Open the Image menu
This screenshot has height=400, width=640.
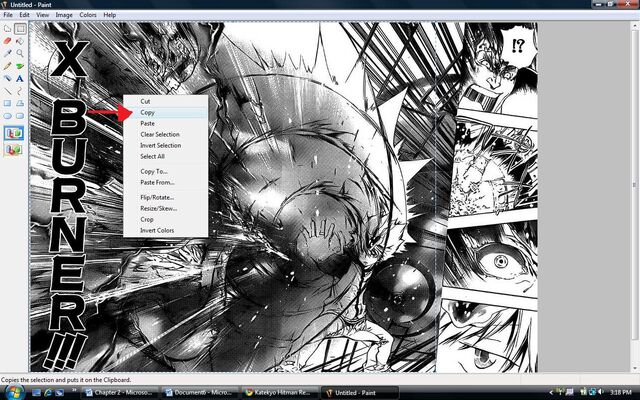[64, 15]
